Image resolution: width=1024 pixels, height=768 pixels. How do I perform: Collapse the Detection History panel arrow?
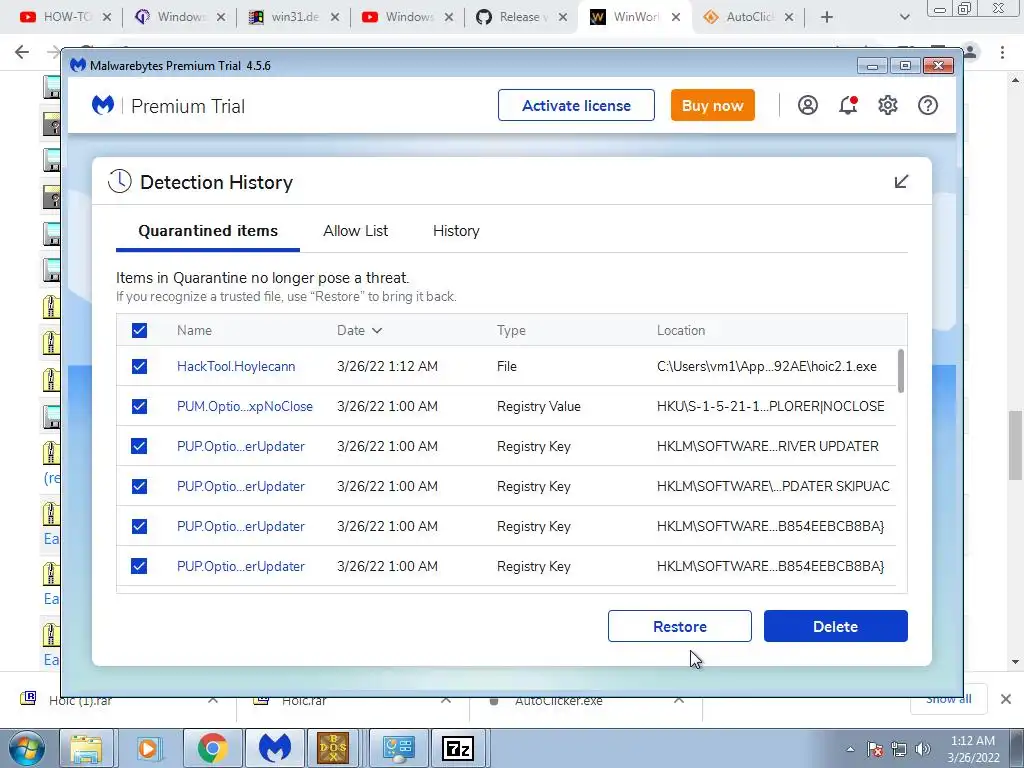coord(901,182)
